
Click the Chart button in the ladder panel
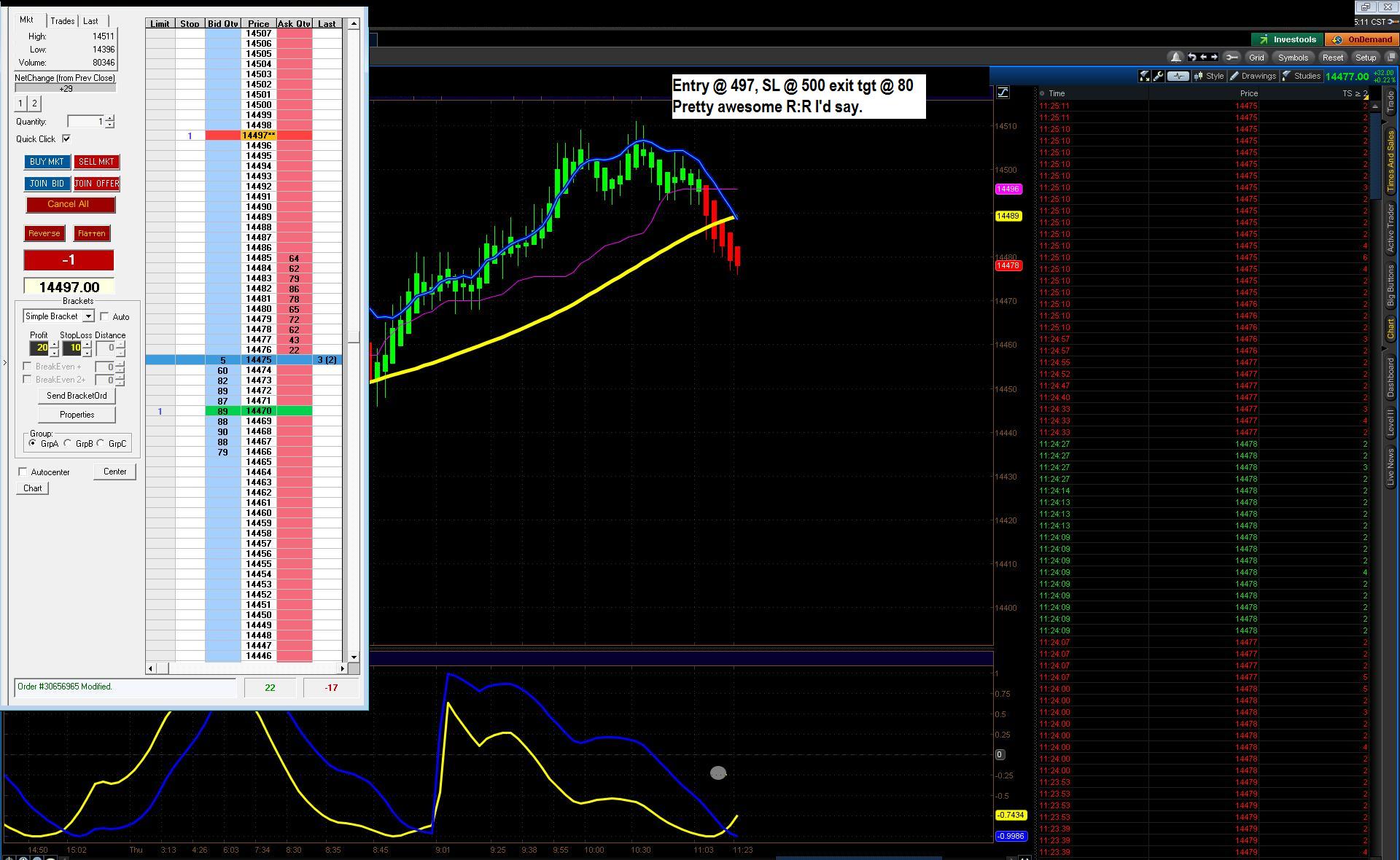[x=32, y=488]
